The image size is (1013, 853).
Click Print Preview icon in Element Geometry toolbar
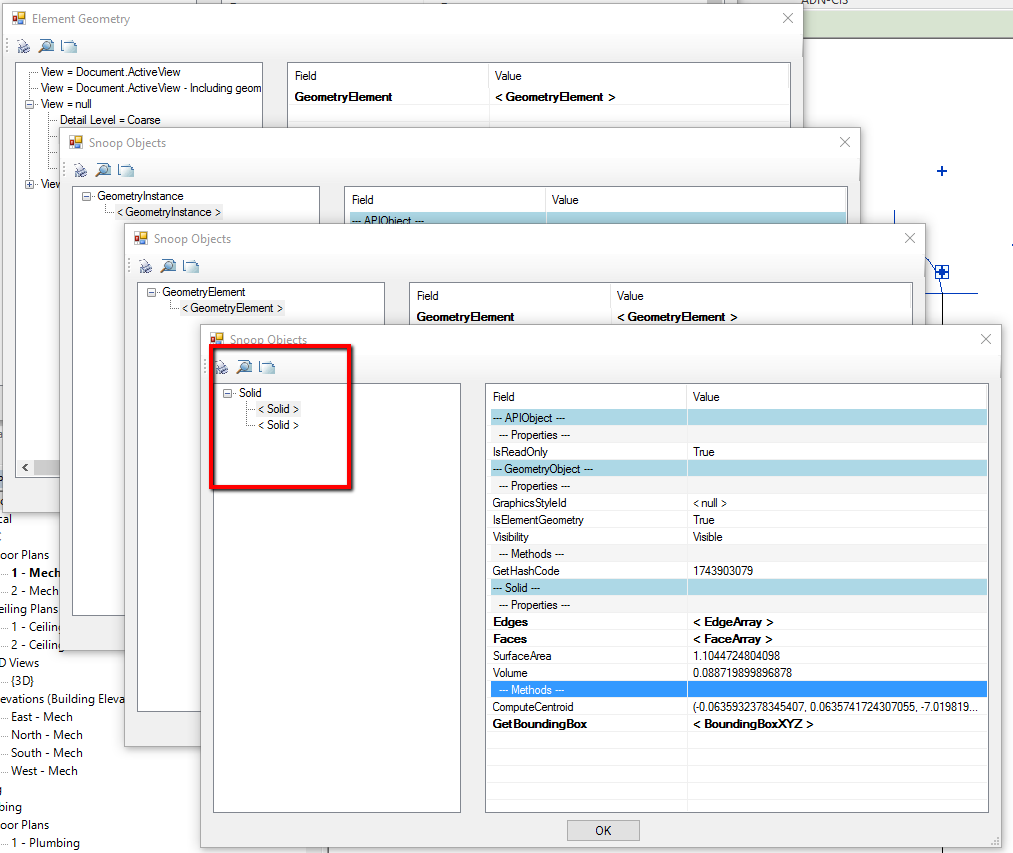46,46
